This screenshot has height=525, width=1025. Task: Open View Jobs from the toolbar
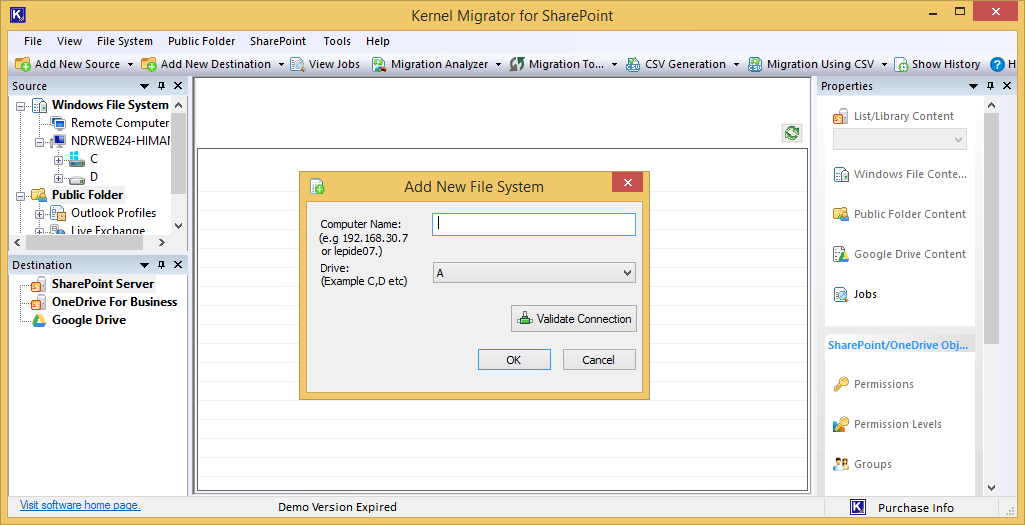click(326, 64)
